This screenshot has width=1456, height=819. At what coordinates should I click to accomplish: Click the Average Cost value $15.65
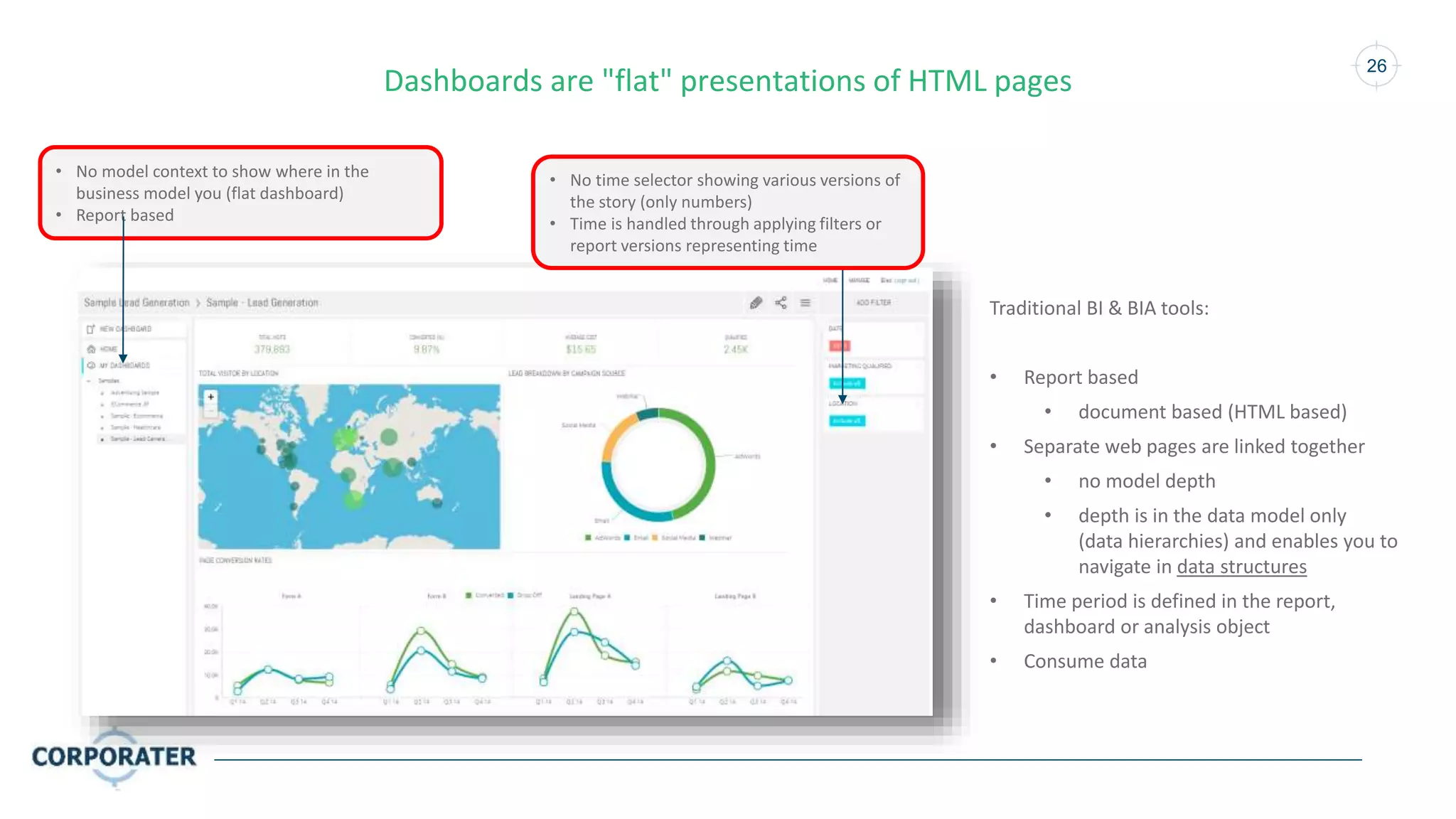(x=581, y=349)
